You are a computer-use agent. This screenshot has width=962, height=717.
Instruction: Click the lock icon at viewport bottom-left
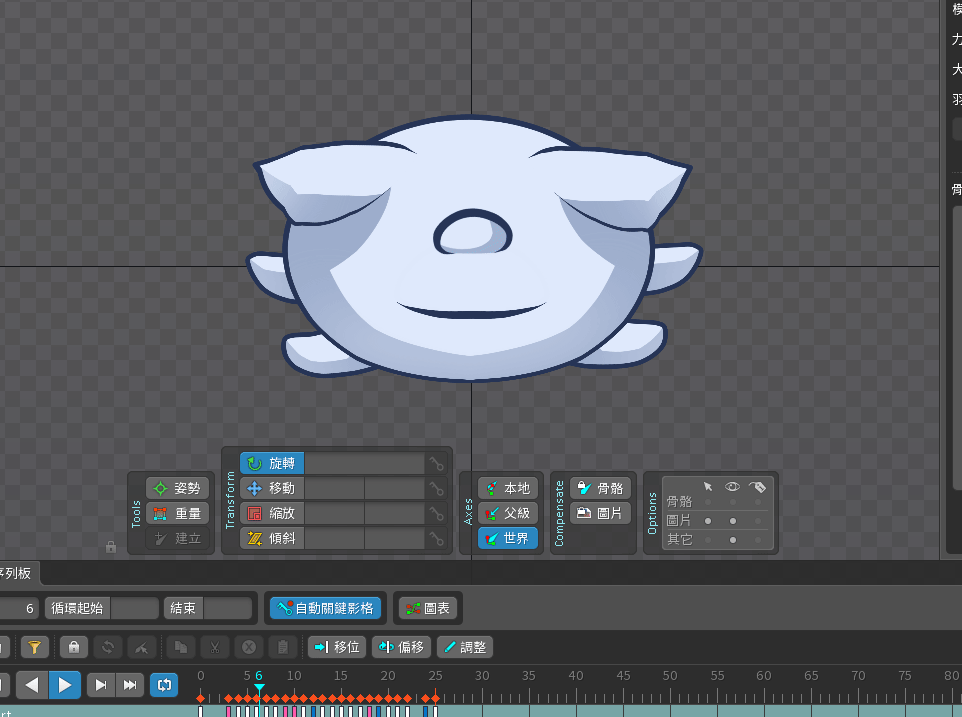point(110,546)
